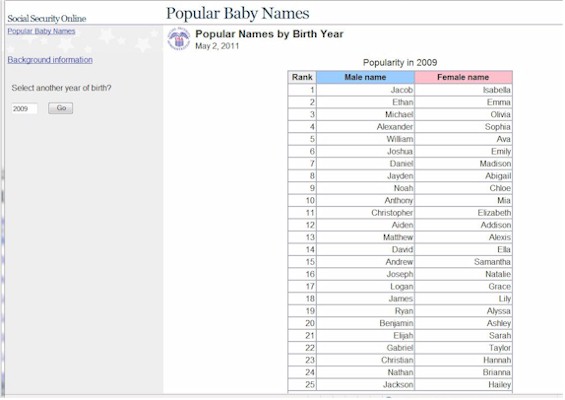Select the male name Jackson
Image resolution: width=565 pixels, height=400 pixels.
pos(398,384)
